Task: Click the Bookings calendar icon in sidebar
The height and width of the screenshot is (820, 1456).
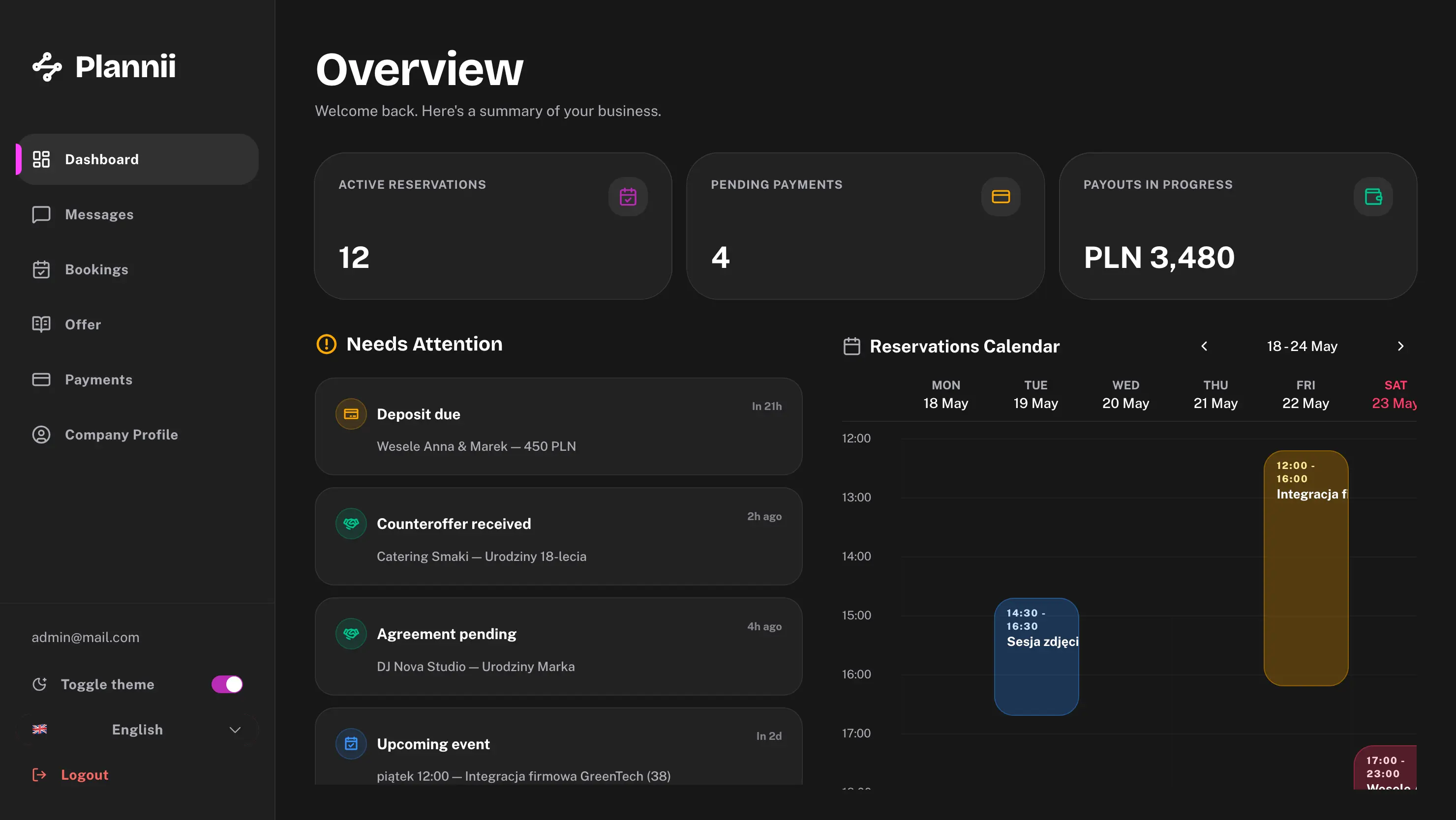Action: [x=41, y=269]
